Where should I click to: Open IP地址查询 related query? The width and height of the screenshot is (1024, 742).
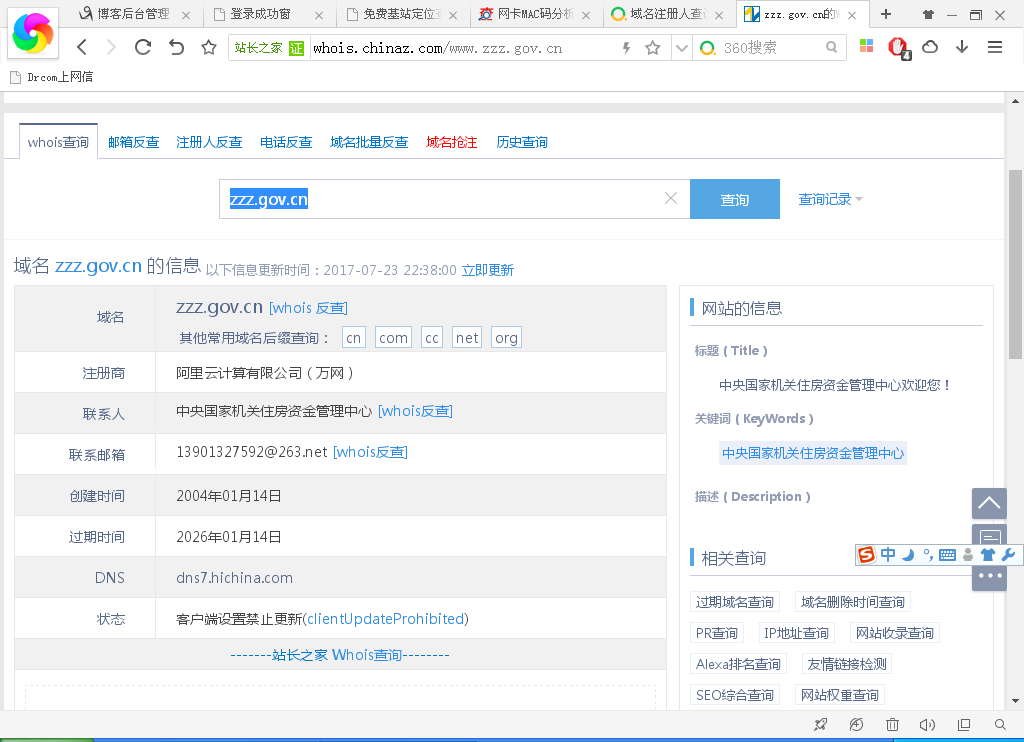tap(796, 633)
